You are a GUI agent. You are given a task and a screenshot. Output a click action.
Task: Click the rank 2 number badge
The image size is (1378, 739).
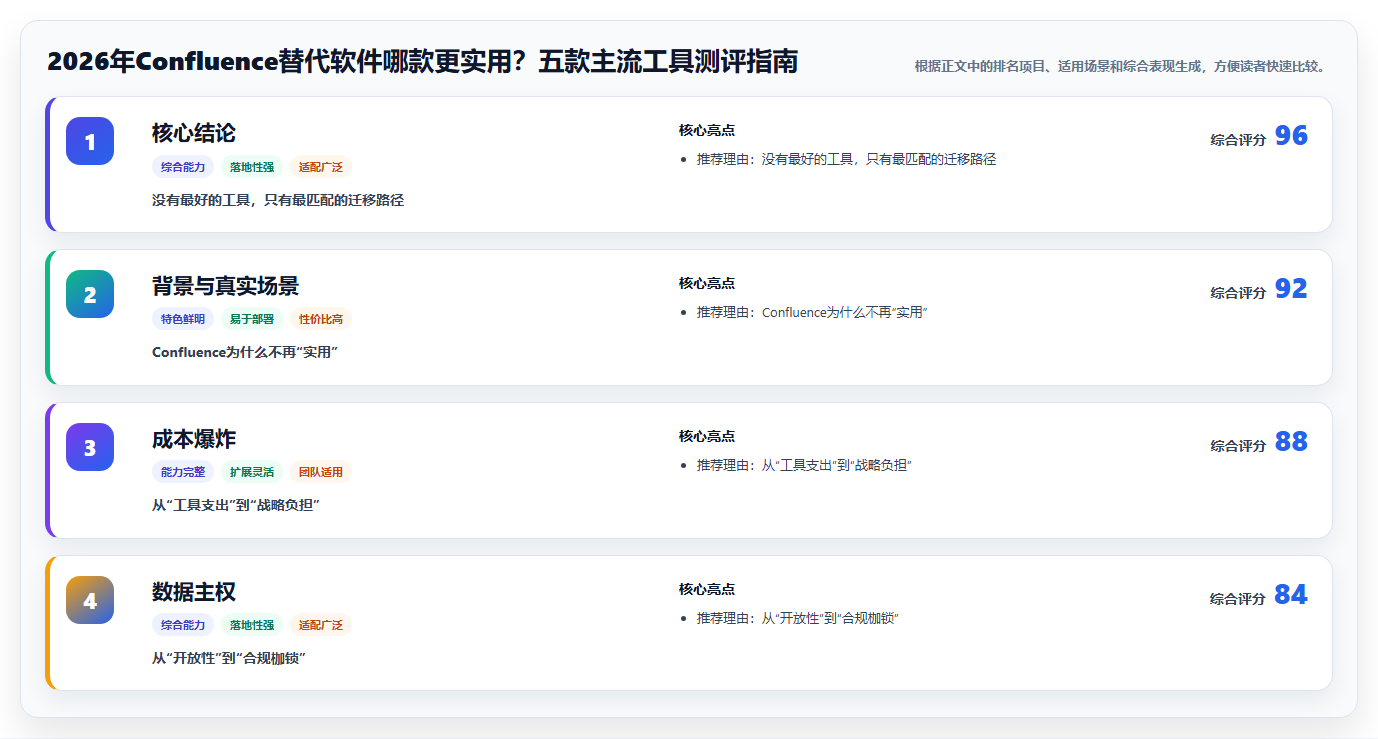(x=90, y=294)
